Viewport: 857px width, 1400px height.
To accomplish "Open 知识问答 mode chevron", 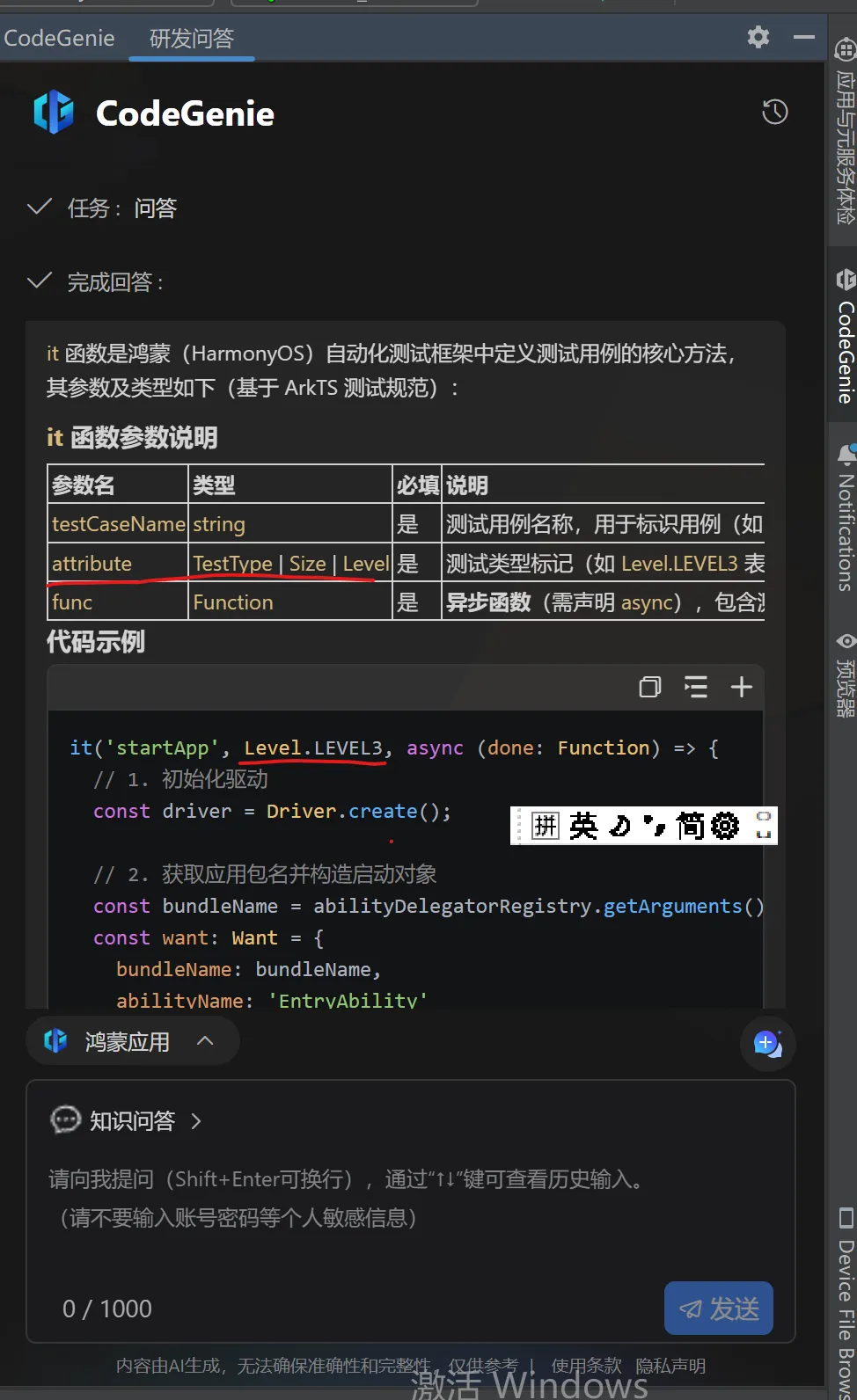I will pyautogui.click(x=196, y=1120).
